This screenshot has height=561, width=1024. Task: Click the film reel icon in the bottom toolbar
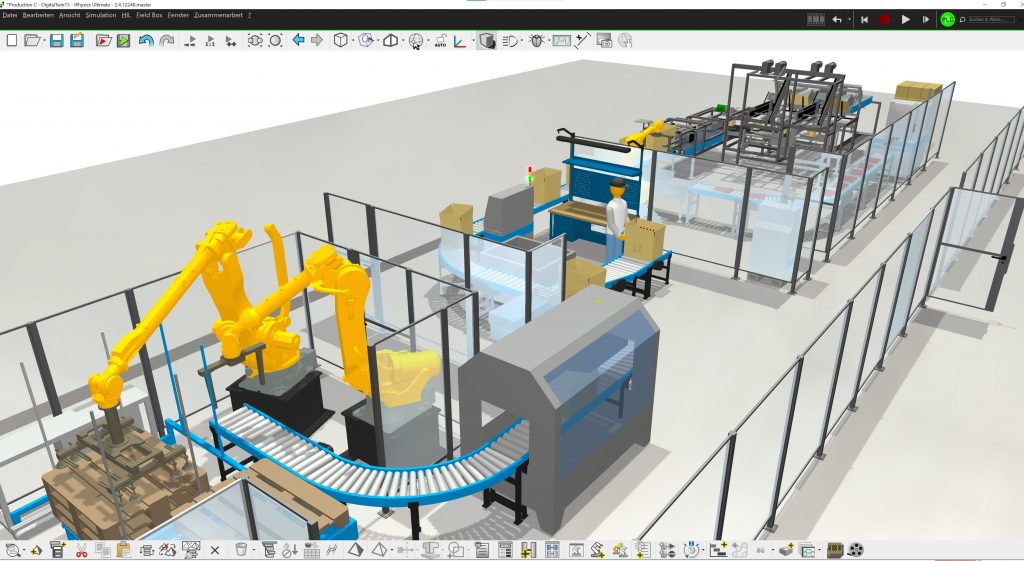coord(855,549)
